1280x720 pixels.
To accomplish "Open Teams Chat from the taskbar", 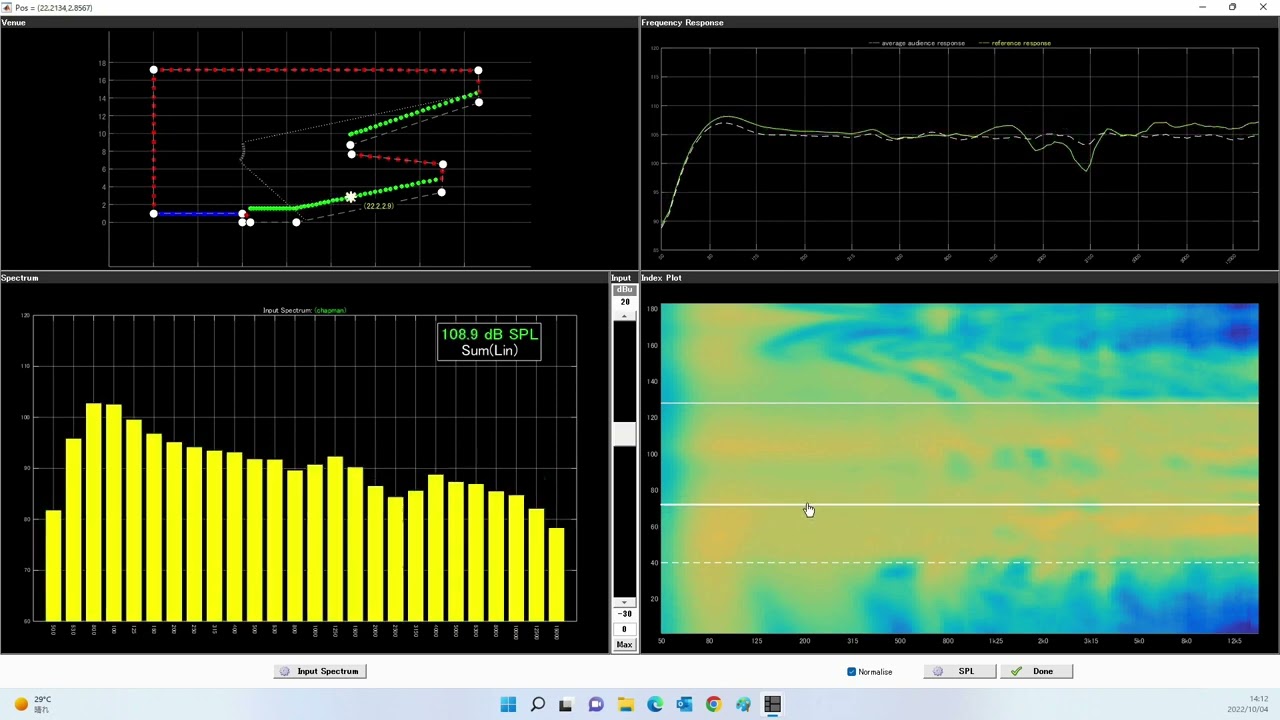I will [596, 704].
